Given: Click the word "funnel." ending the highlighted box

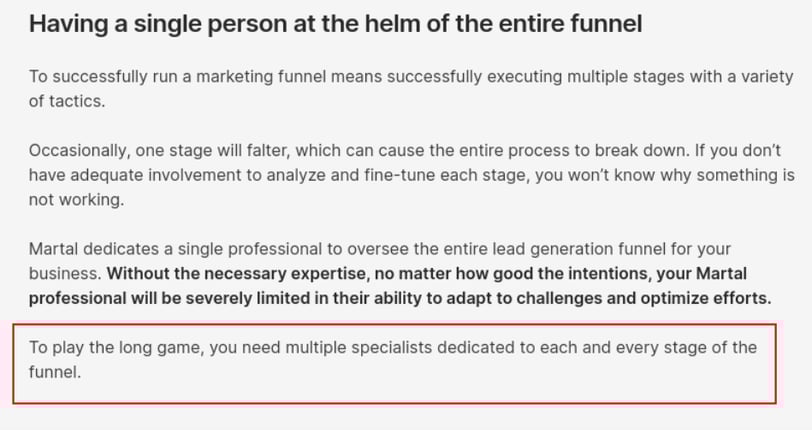Looking at the screenshot, I should coord(55,372).
